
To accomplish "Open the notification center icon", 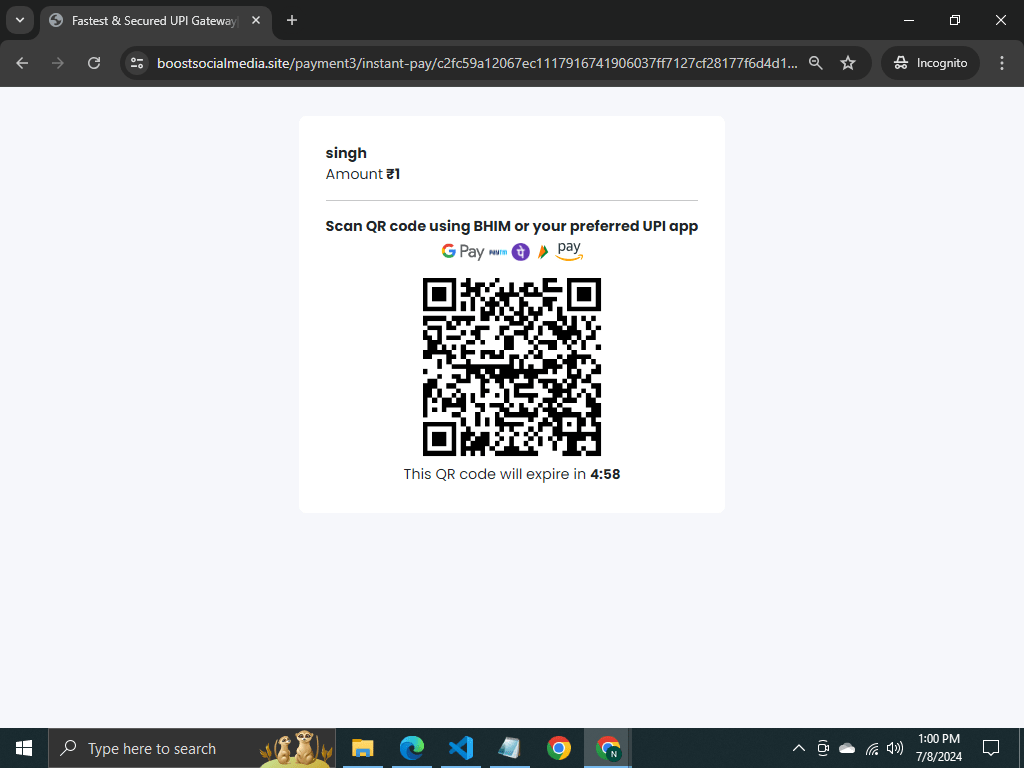I will coord(991,748).
